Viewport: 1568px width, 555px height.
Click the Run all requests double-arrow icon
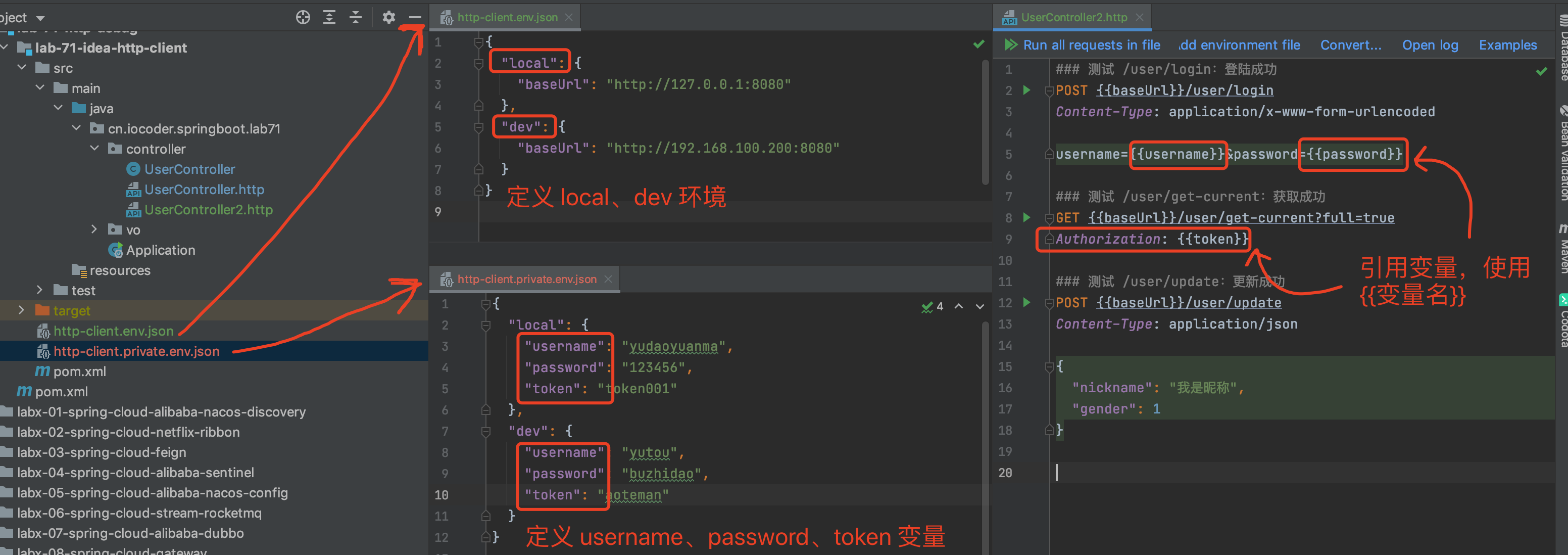(x=1011, y=45)
